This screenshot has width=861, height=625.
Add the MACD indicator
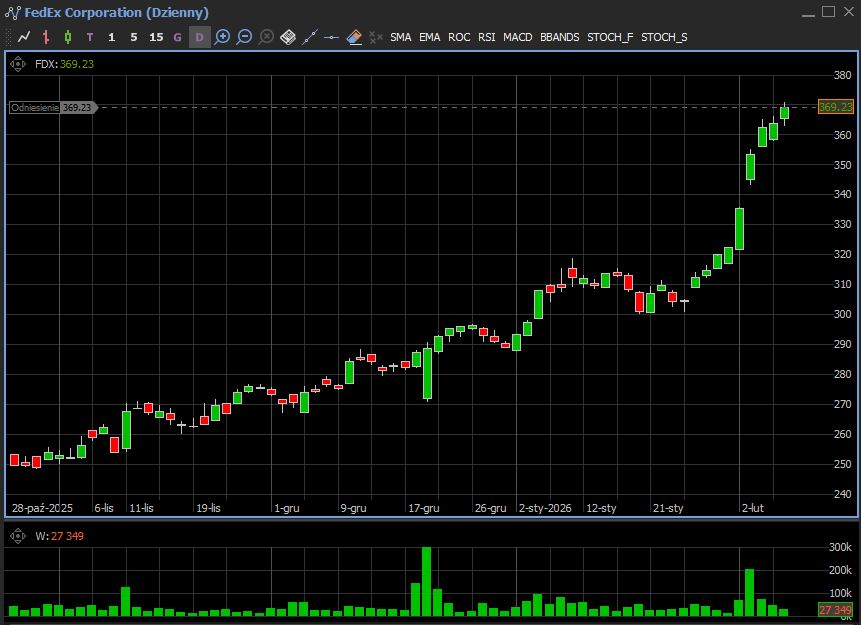pyautogui.click(x=517, y=37)
